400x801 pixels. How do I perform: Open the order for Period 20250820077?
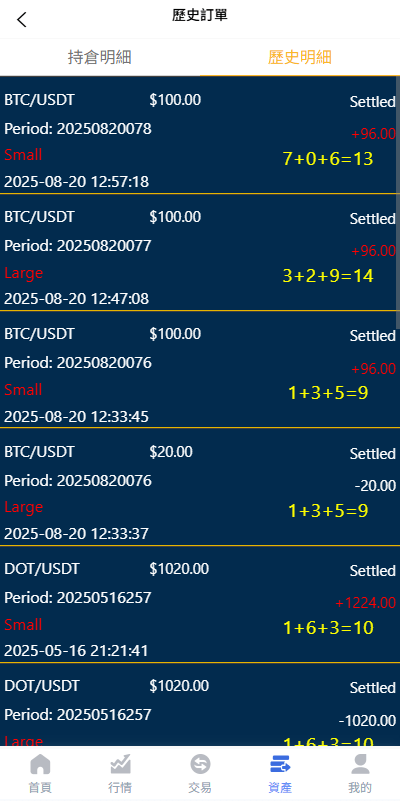tap(200, 252)
